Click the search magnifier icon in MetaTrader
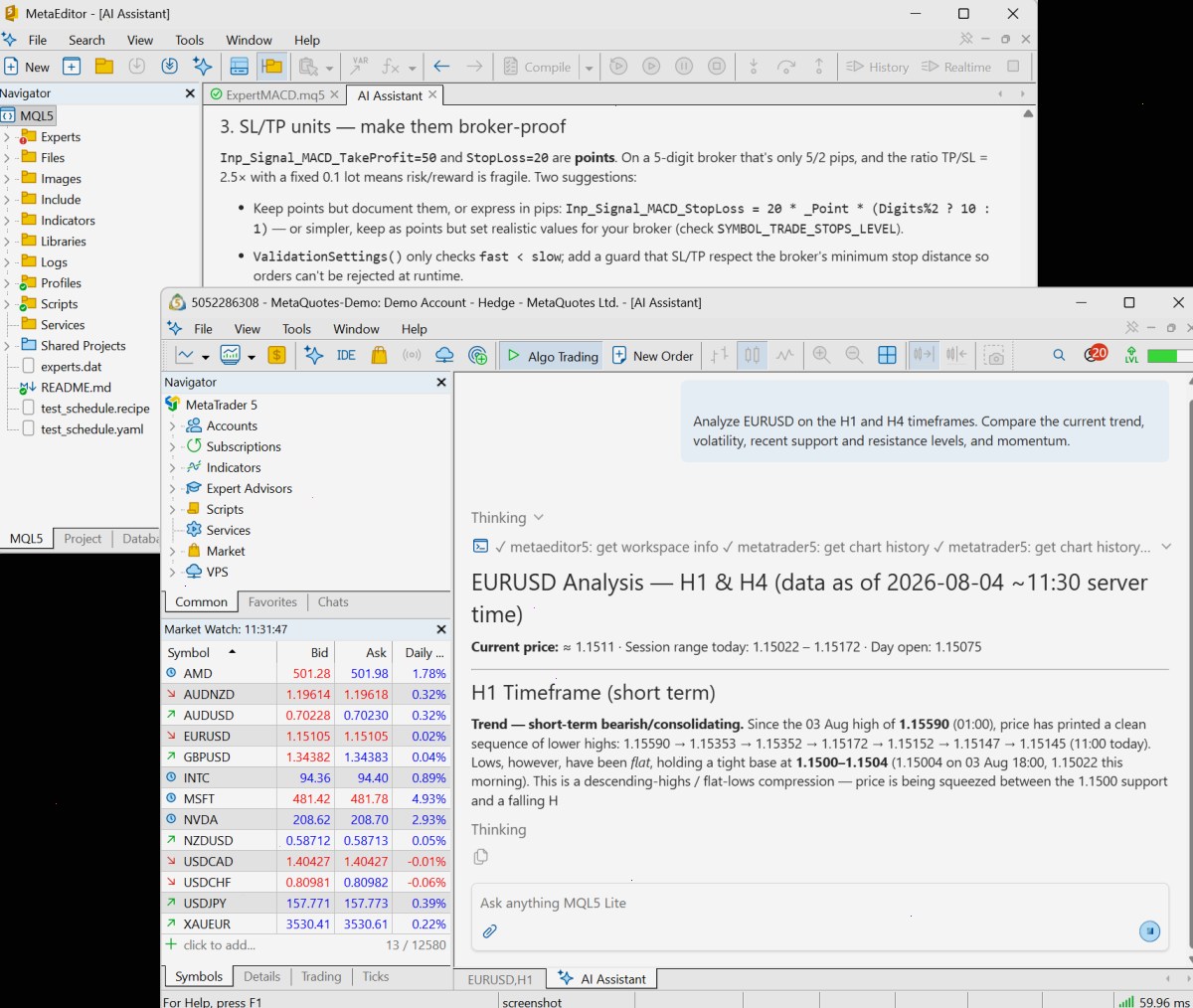 [1059, 355]
